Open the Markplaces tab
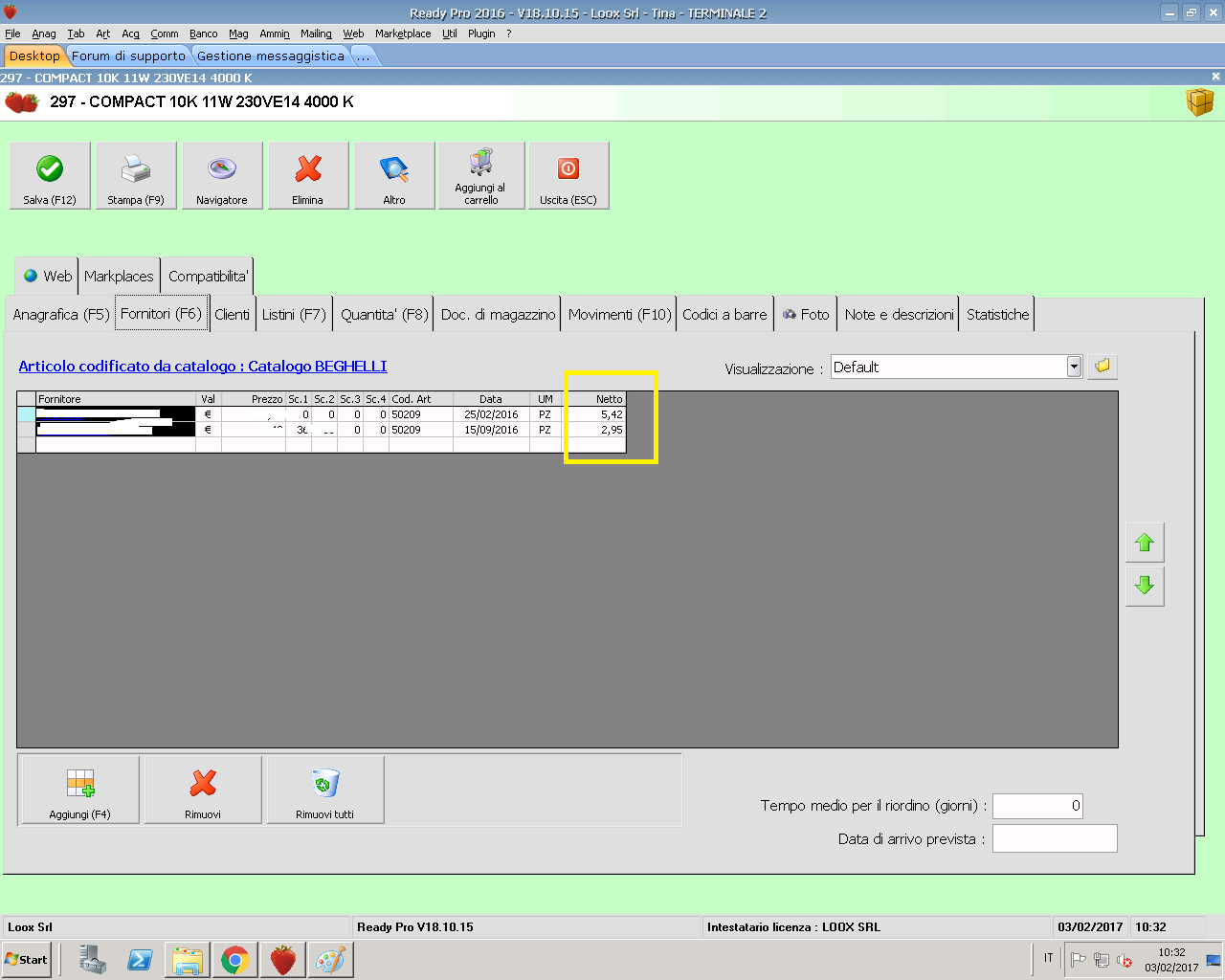 pos(119,276)
